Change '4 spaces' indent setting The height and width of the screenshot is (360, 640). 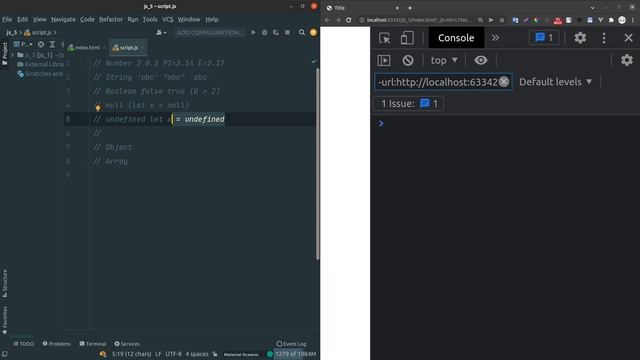click(x=197, y=354)
